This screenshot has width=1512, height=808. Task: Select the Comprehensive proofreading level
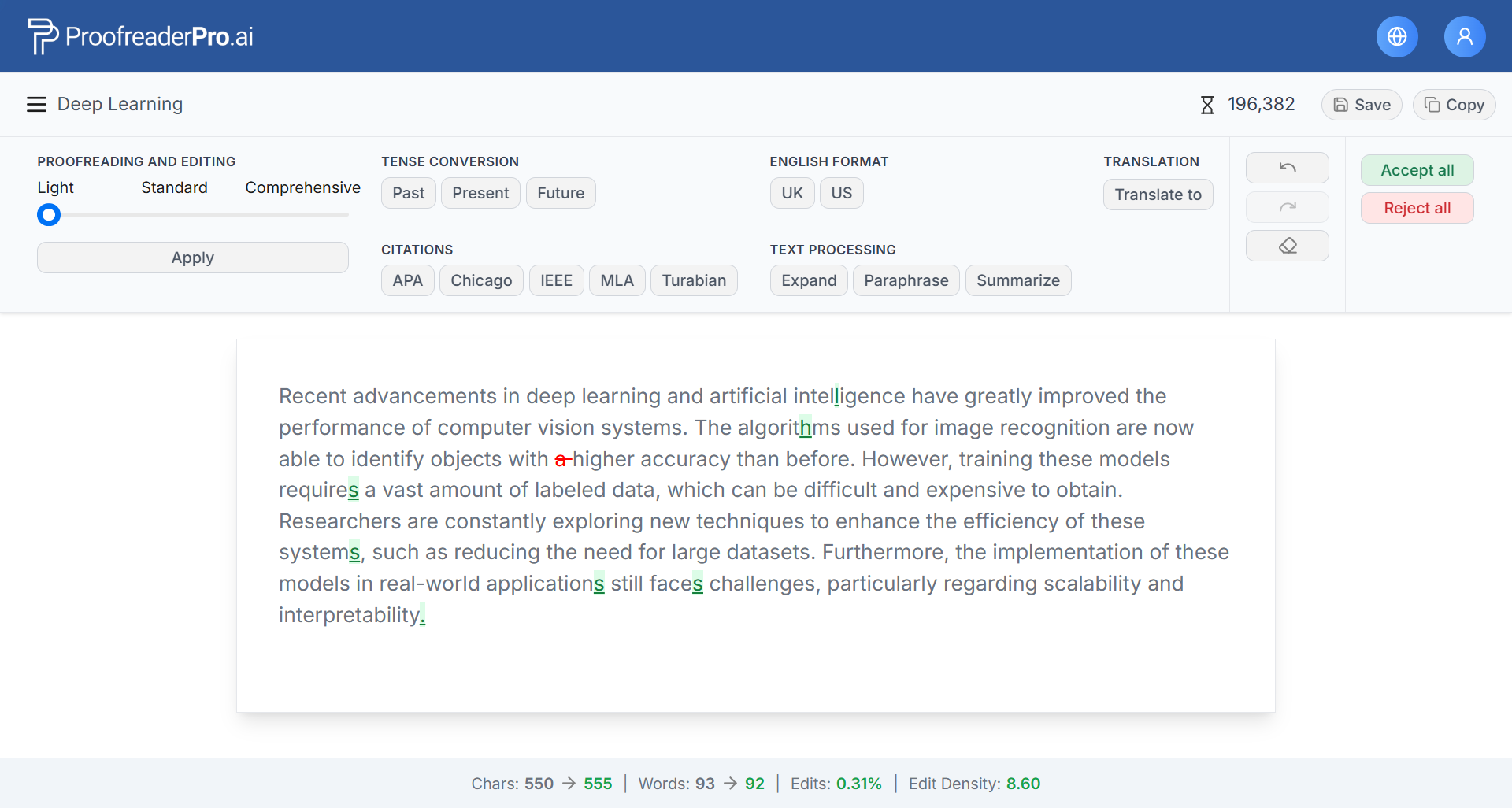pyautogui.click(x=302, y=187)
